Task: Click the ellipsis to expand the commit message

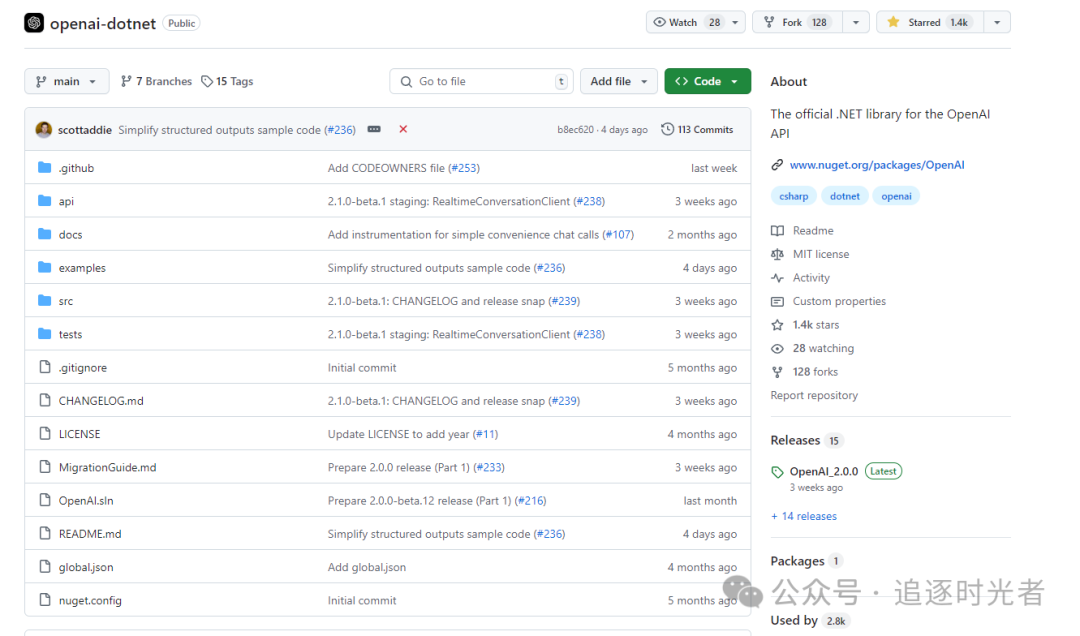Action: click(373, 128)
